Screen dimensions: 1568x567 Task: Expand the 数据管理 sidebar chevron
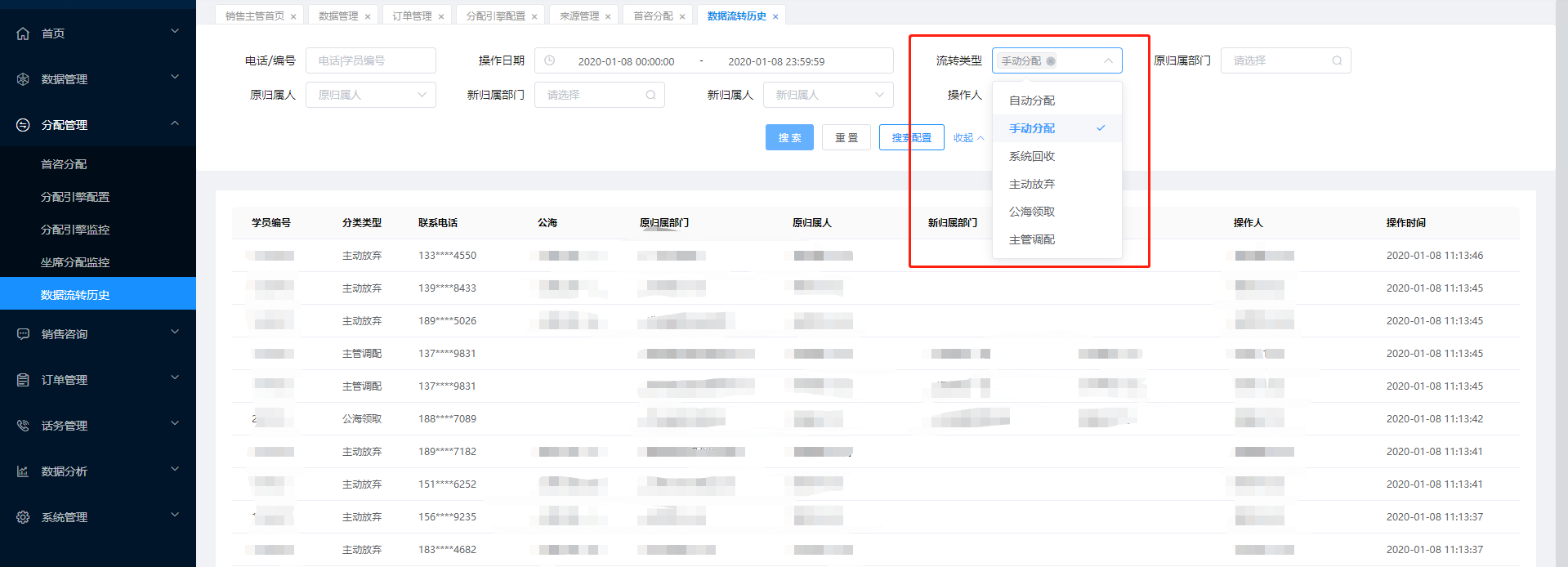point(174,77)
